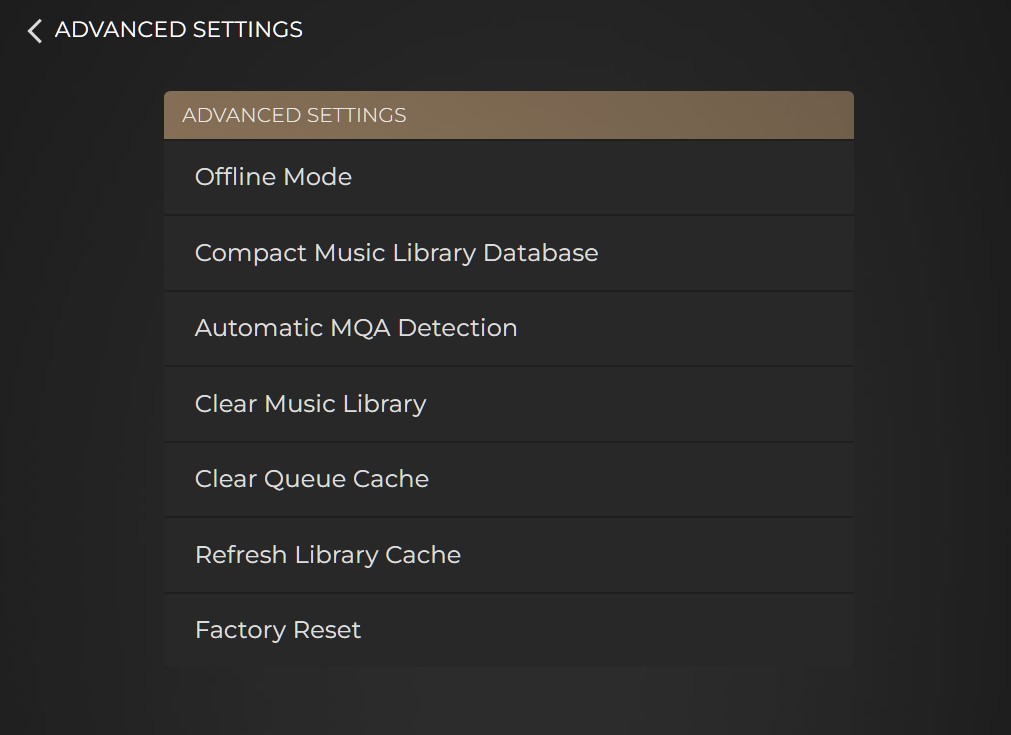1011x735 pixels.
Task: Click the 'Offline Mode' label text
Action: (273, 177)
